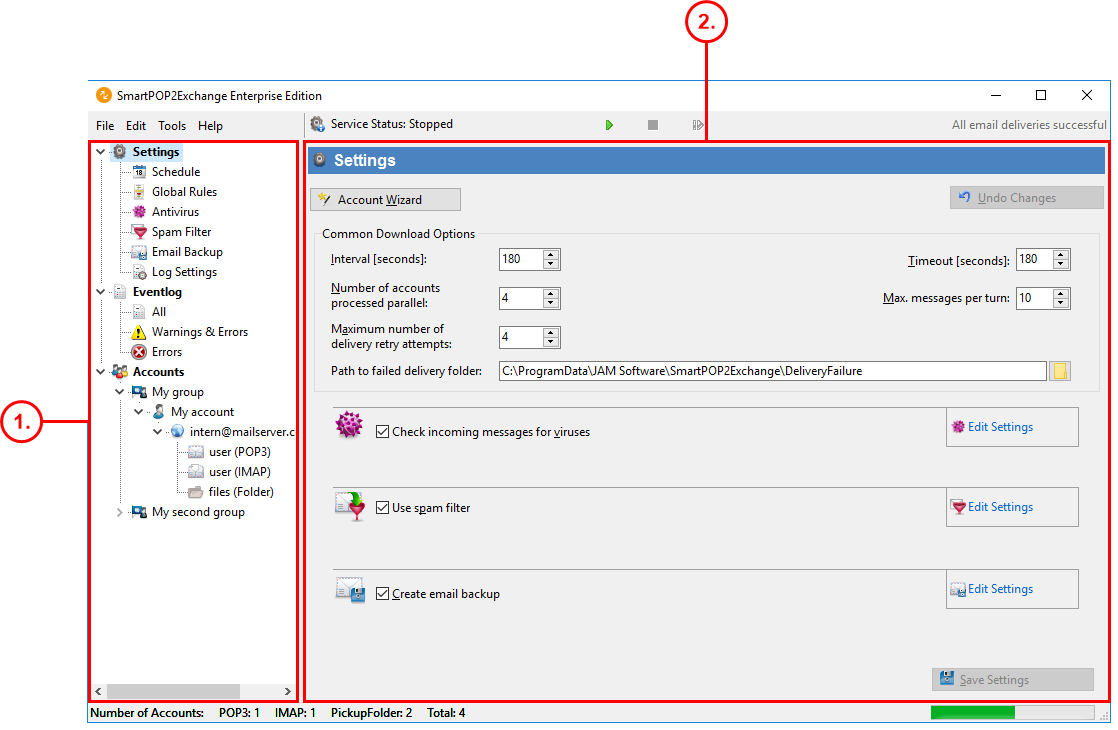Select the Log Settings tree entry text
This screenshot has width=1118, height=730.
pyautogui.click(x=184, y=272)
